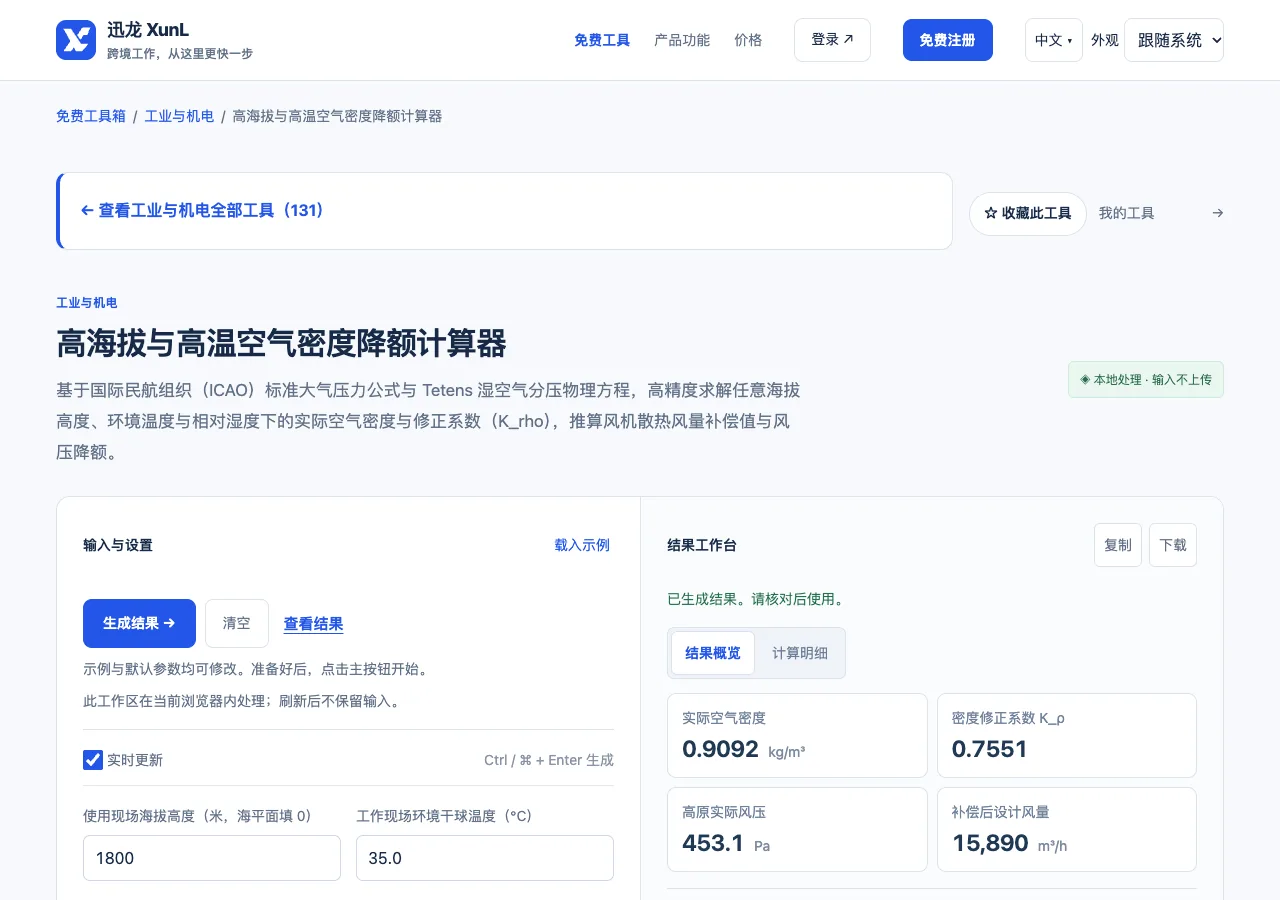Toggle the 实时更新 checkbox

pyautogui.click(x=93, y=760)
